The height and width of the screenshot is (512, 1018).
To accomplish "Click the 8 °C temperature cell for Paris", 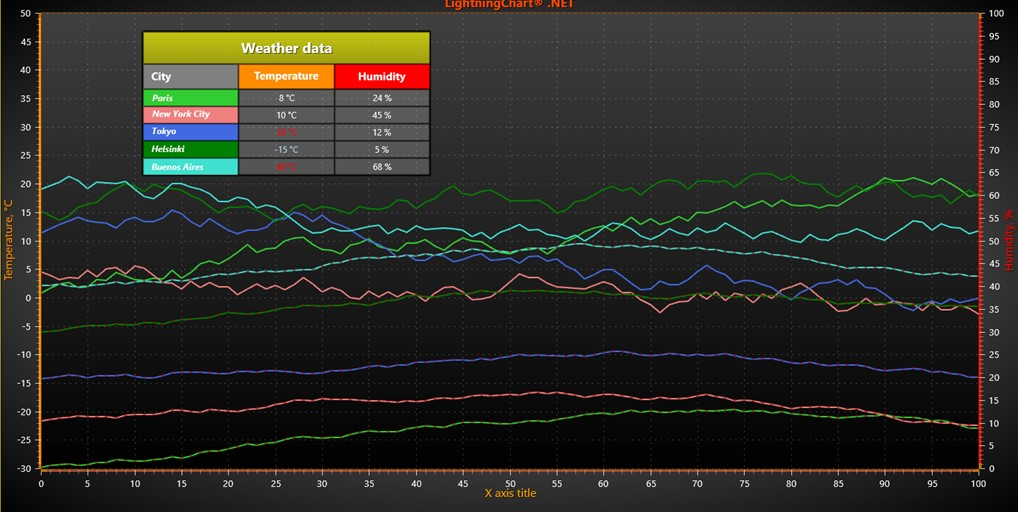I will pos(286,98).
